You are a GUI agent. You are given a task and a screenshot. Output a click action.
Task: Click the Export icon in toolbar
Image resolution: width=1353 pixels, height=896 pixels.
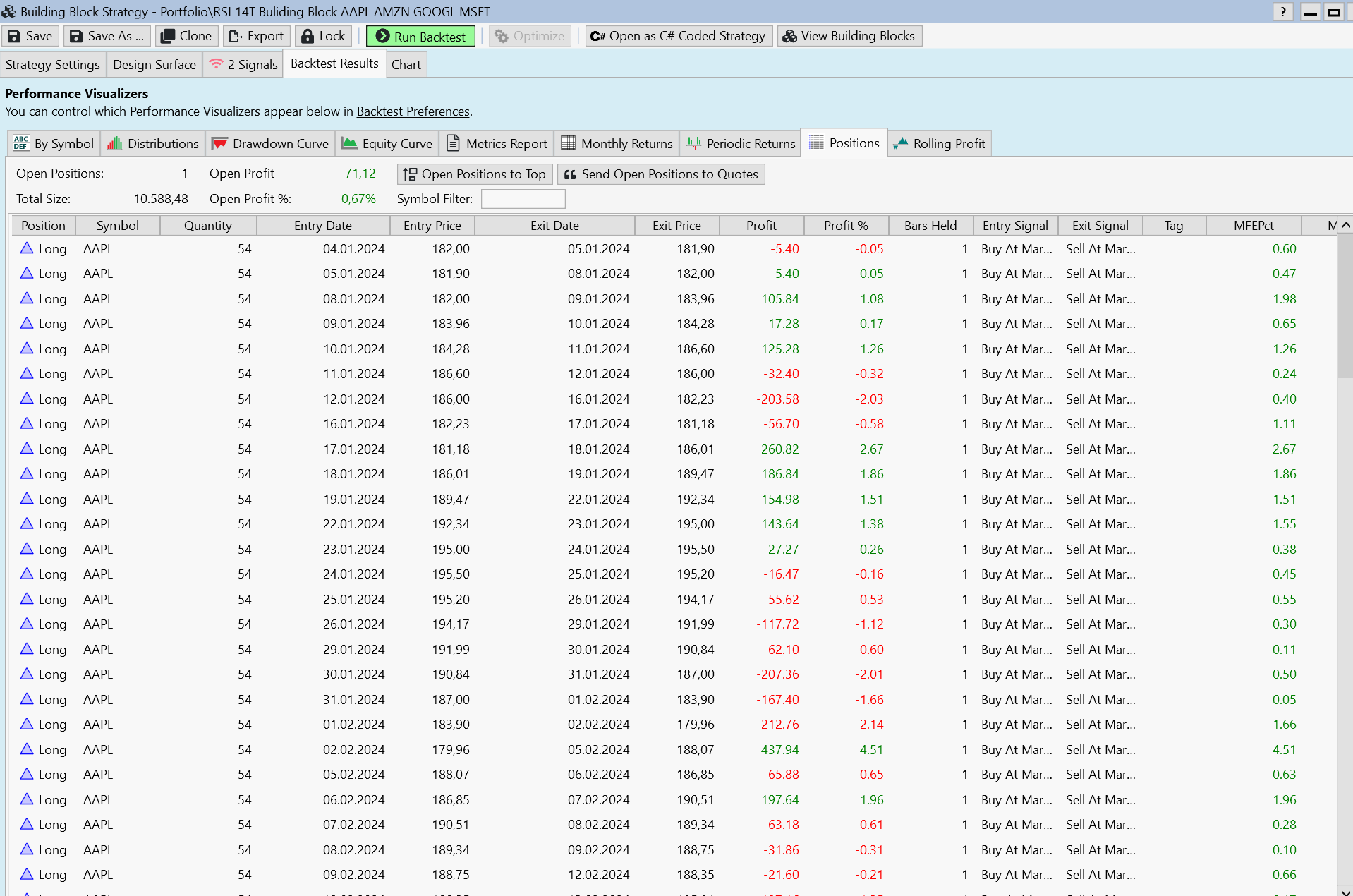click(236, 36)
